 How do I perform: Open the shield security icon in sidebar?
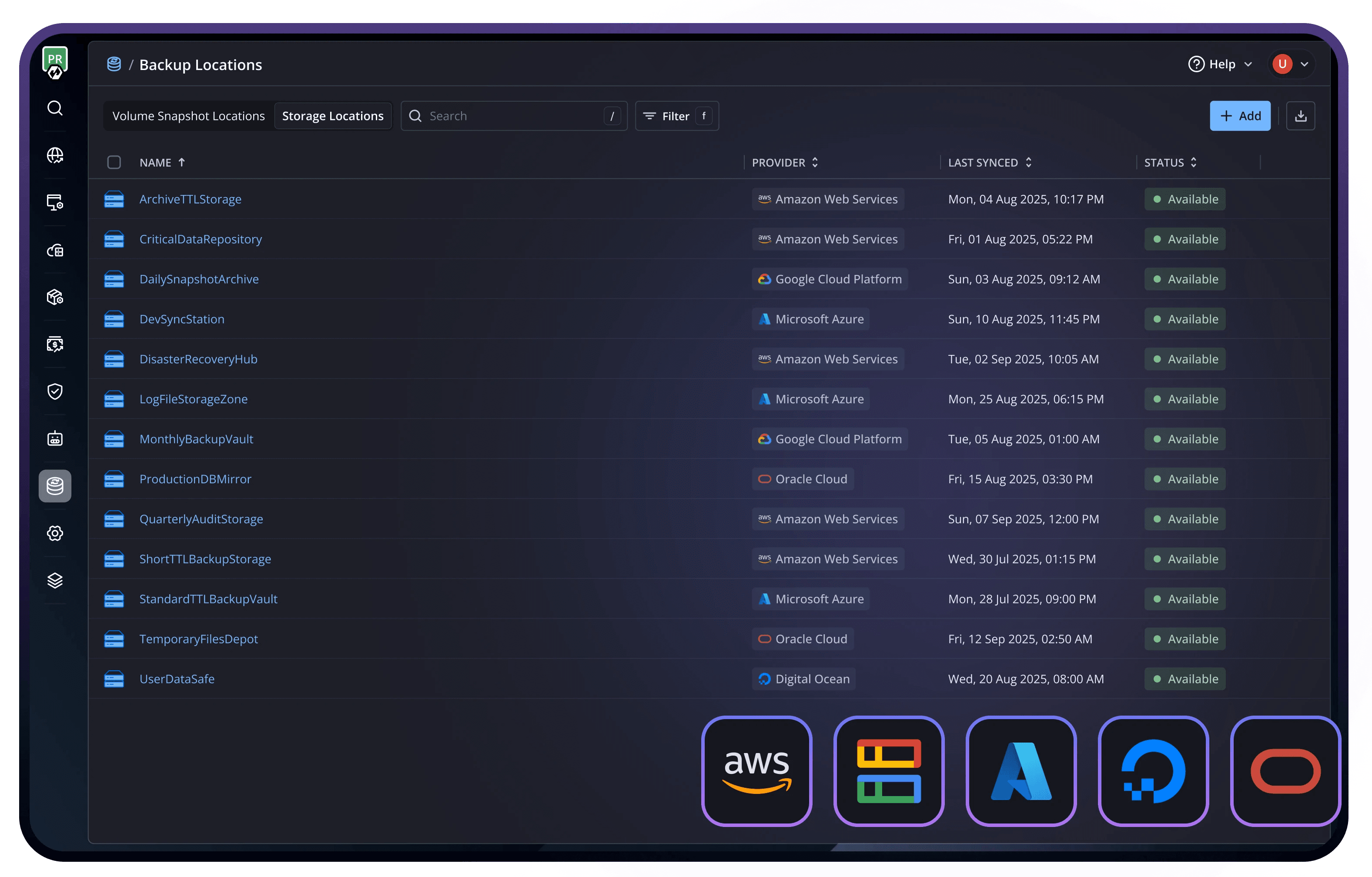(55, 392)
